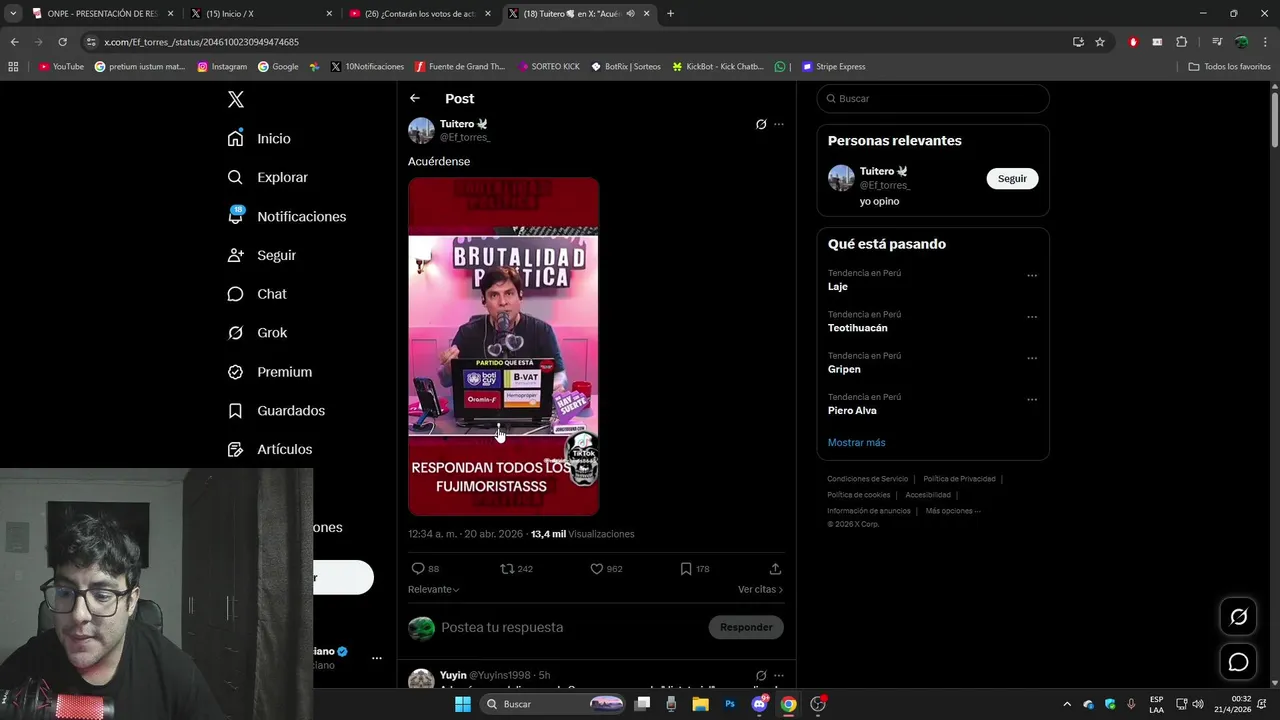Switch to the ONPE Presentación tab
Image resolution: width=1280 pixels, height=720 pixels.
[x=103, y=14]
